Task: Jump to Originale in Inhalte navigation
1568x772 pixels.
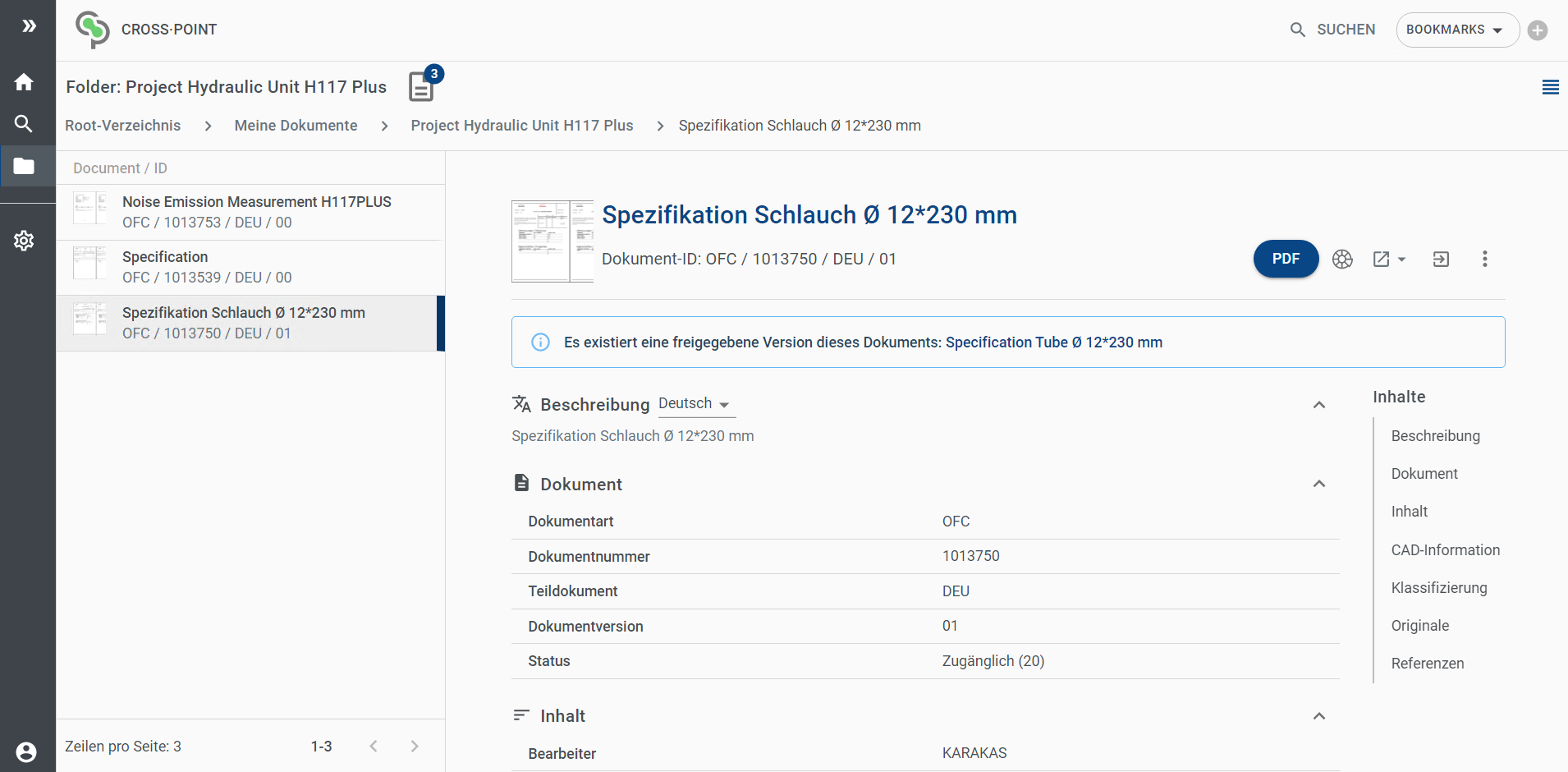Action: 1419,626
